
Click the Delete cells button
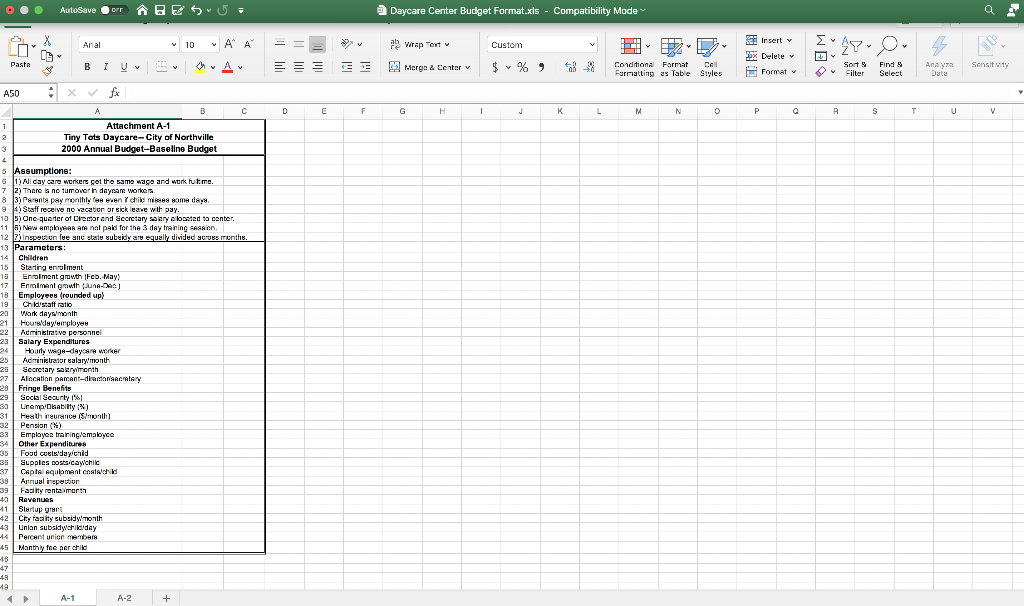(769, 56)
